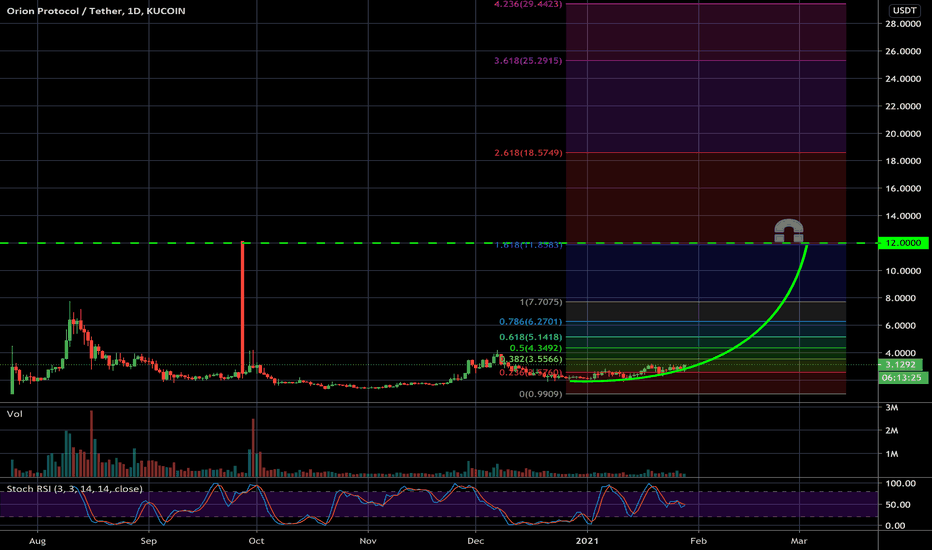Viewport: 932px width, 550px height.
Task: Click the 18.0000 value on the price axis
Action: pos(903,161)
